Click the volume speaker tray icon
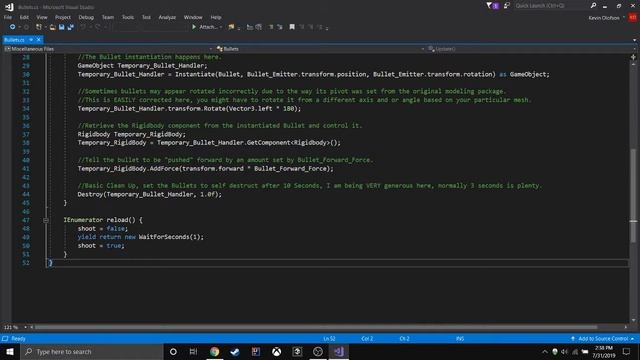The image size is (640, 360). pyautogui.click(x=564, y=351)
